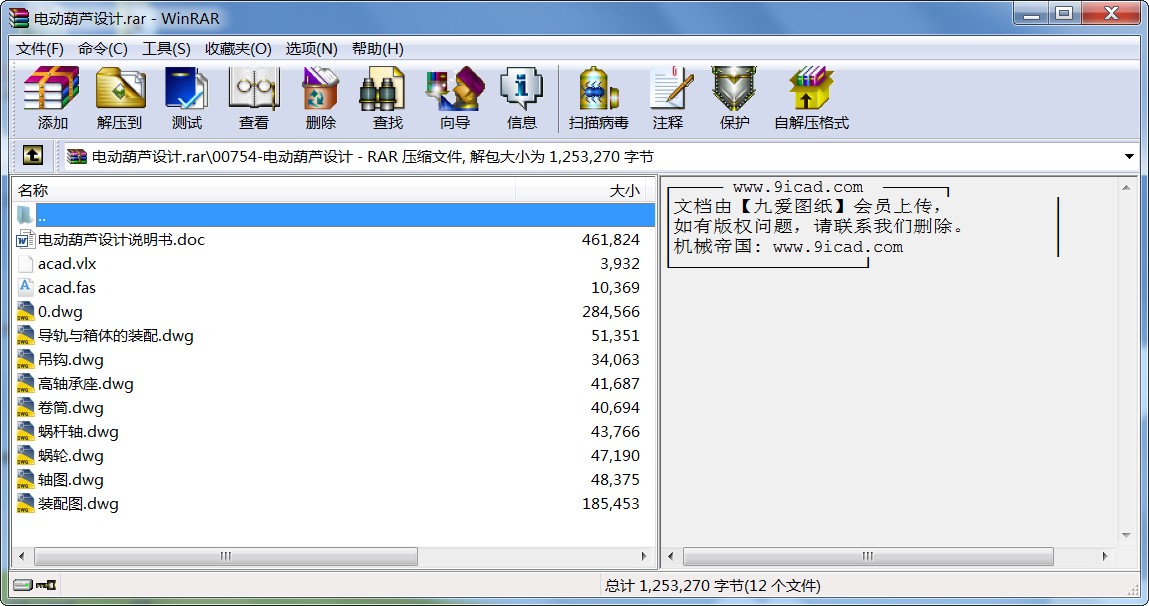The height and width of the screenshot is (606, 1149).
Task: Select file 装配图.dwg
Action: click(x=78, y=503)
